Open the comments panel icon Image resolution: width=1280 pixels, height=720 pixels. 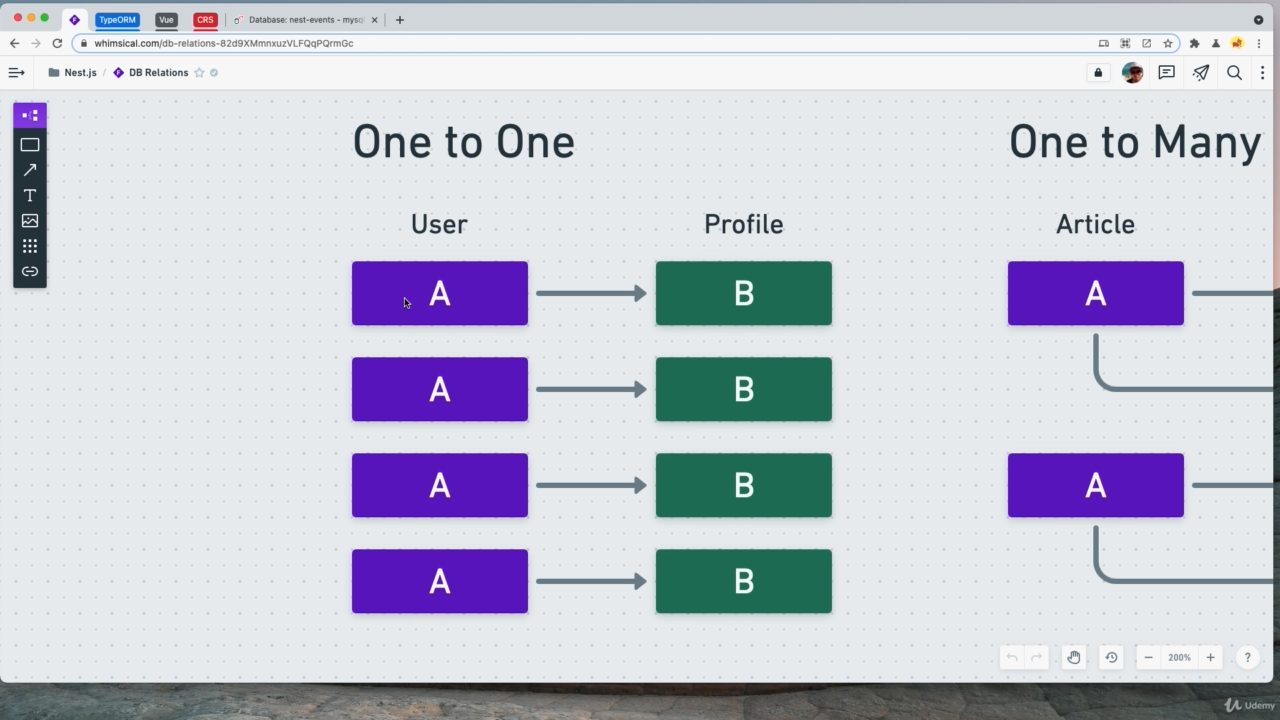tap(1166, 72)
